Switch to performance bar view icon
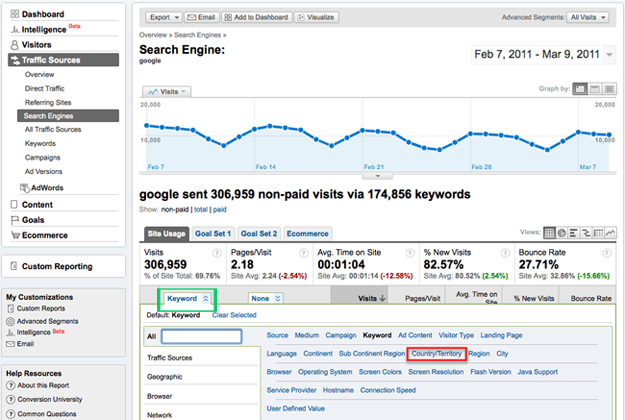This screenshot has width=625, height=420. click(574, 233)
